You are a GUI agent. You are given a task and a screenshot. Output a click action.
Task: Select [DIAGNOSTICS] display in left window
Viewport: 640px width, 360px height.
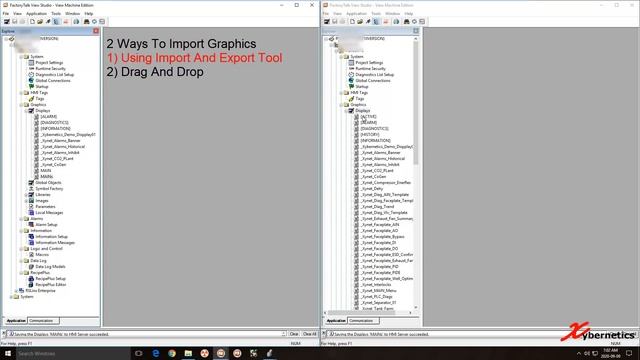54,122
